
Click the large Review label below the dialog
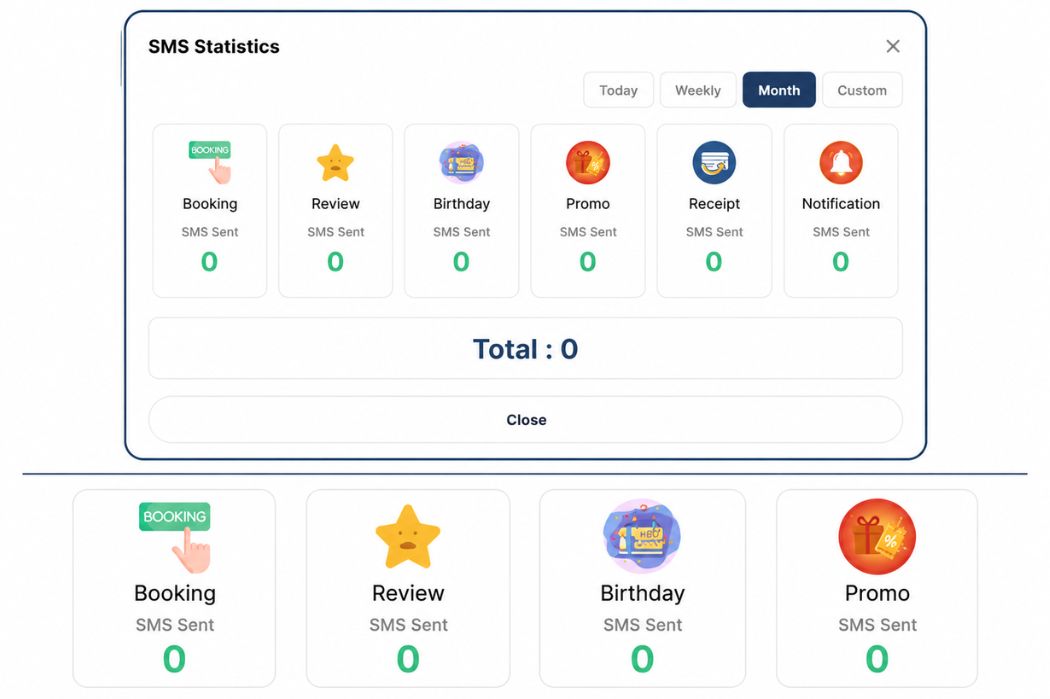(408, 593)
